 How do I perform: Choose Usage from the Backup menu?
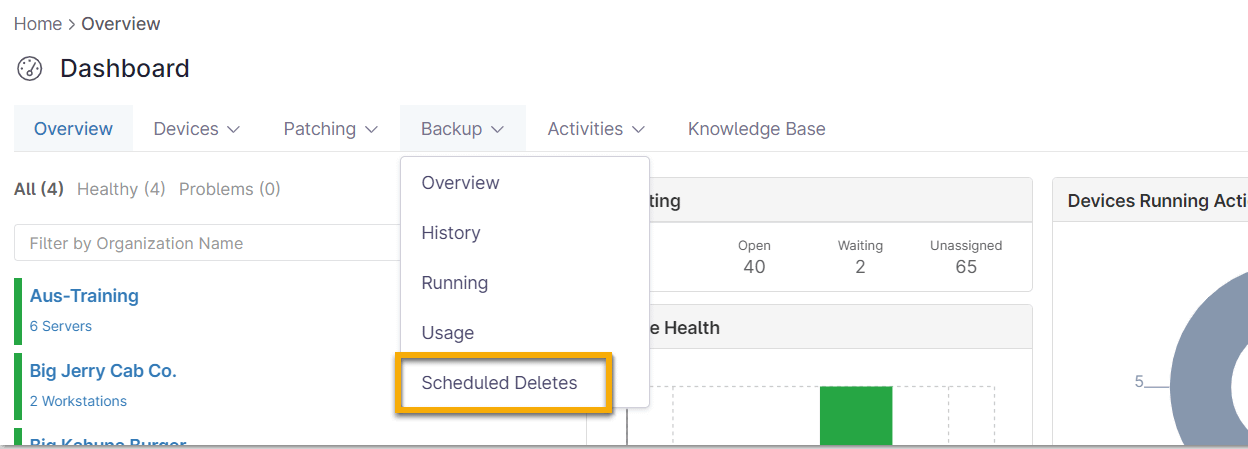pyautogui.click(x=448, y=333)
